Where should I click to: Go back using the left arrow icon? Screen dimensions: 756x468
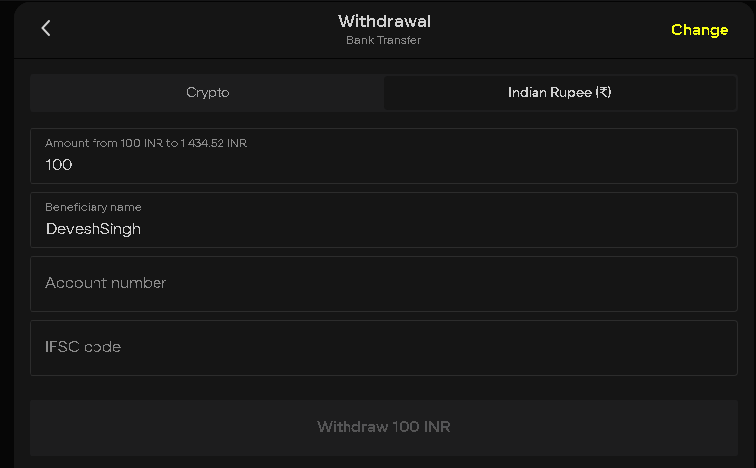45,28
